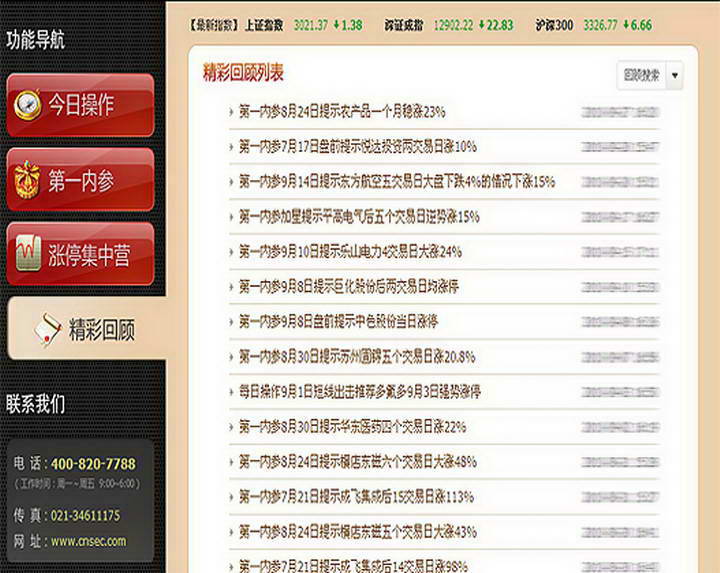The width and height of the screenshot is (720, 573).
Task: Open article 每日操作9月1日短线出击推荐多氟多
Action: point(360,392)
